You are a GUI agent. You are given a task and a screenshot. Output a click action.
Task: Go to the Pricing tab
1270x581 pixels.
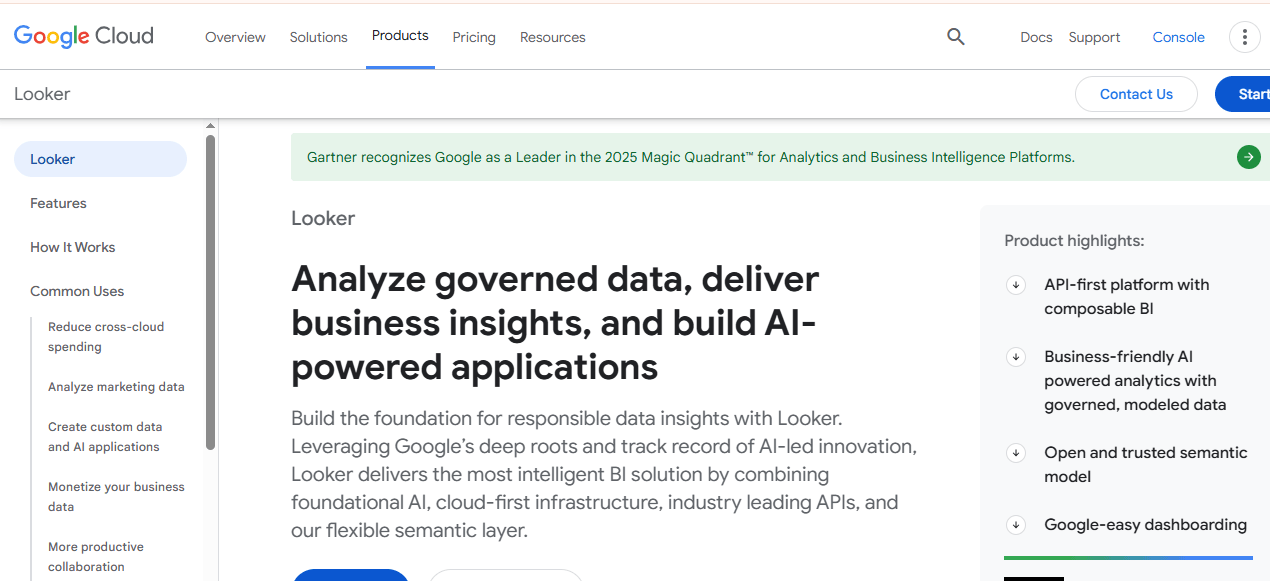click(474, 37)
